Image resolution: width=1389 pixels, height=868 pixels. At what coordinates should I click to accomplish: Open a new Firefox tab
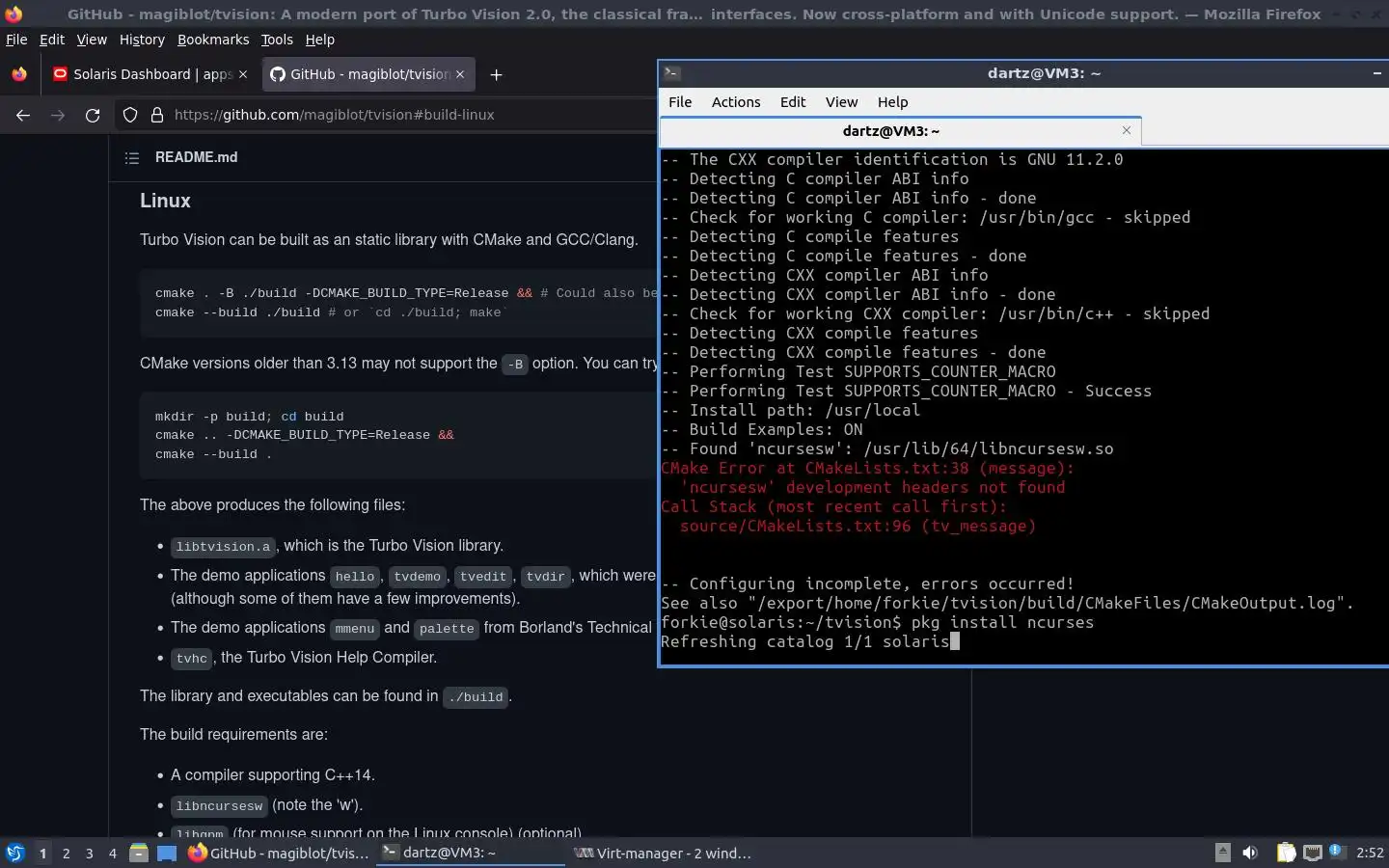[496, 74]
